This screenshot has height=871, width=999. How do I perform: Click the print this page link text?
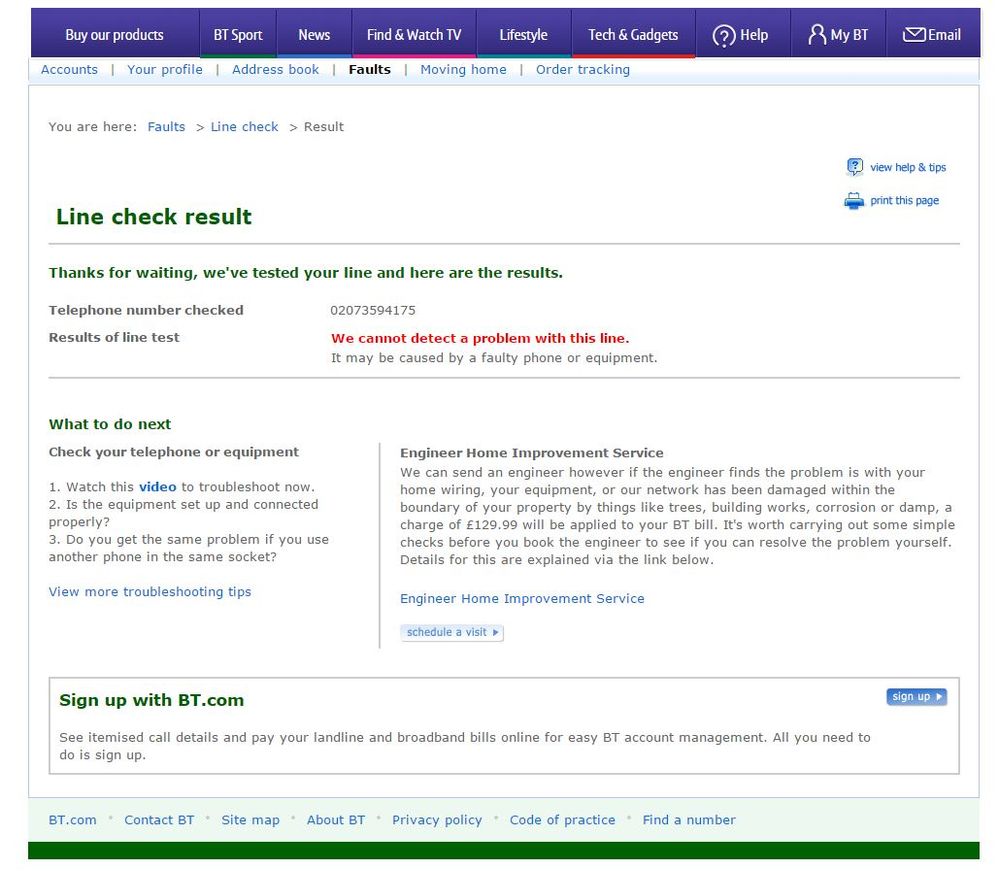pyautogui.click(x=905, y=201)
